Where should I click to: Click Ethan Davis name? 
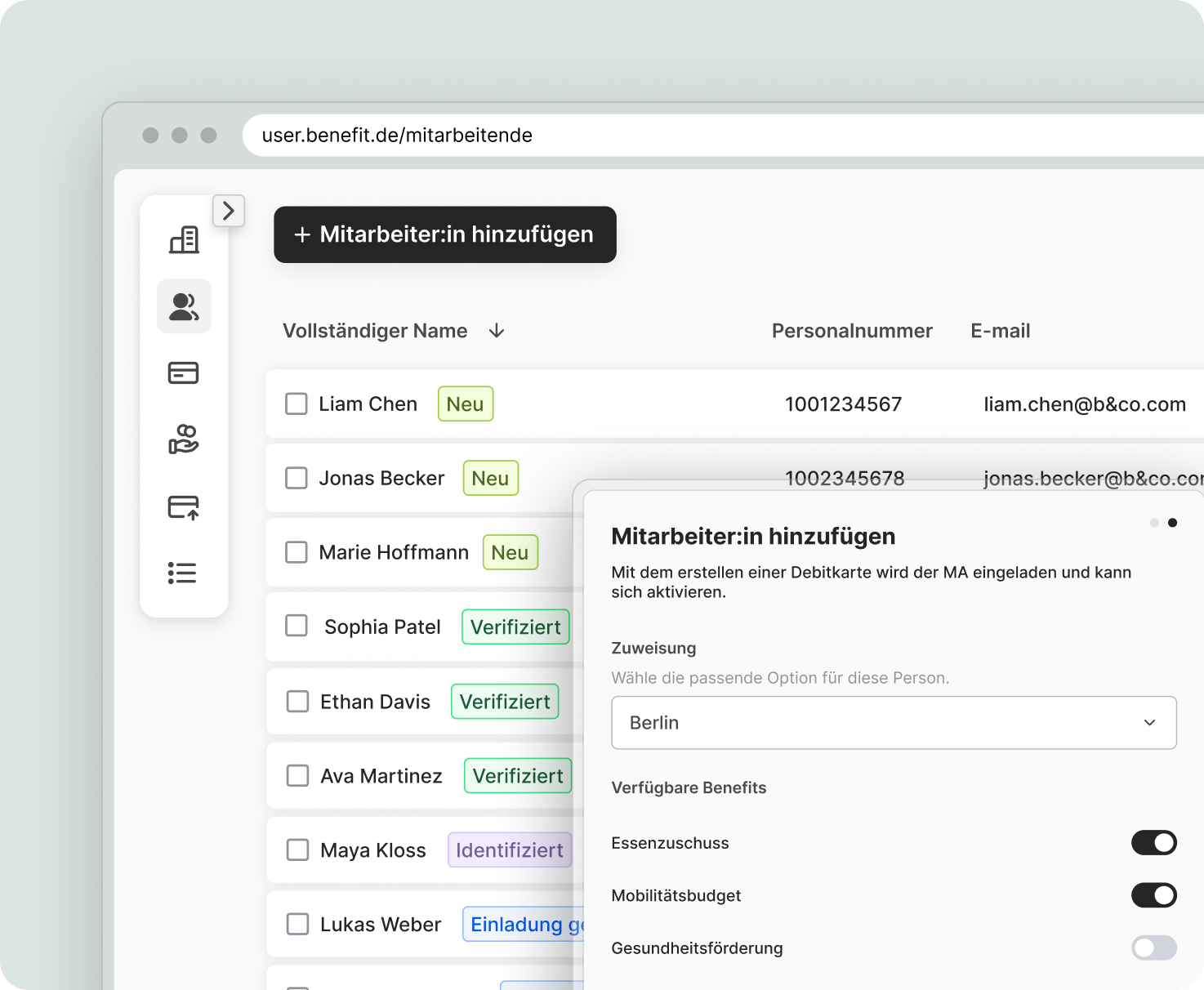tap(375, 702)
